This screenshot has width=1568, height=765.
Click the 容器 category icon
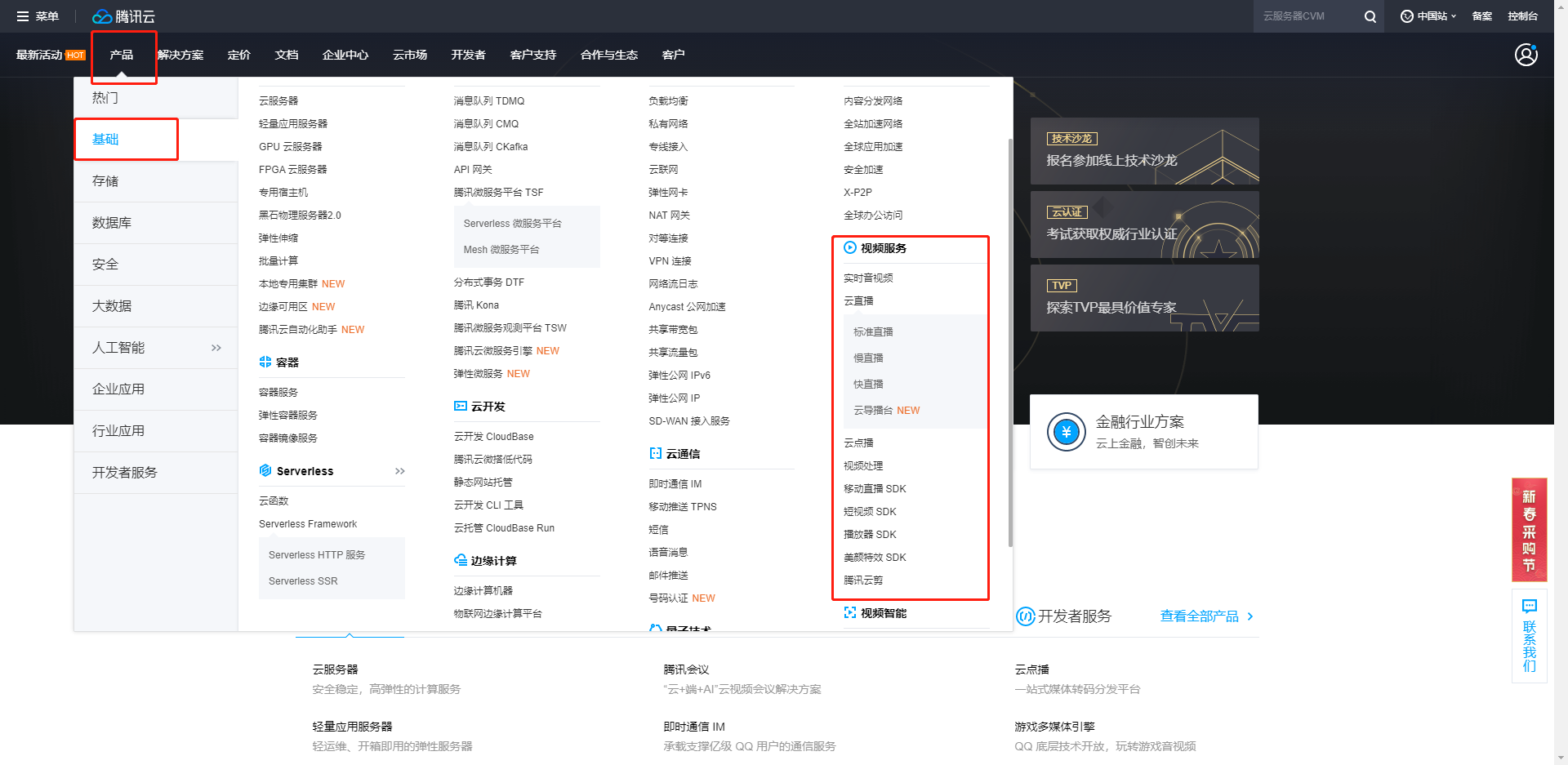pos(265,362)
